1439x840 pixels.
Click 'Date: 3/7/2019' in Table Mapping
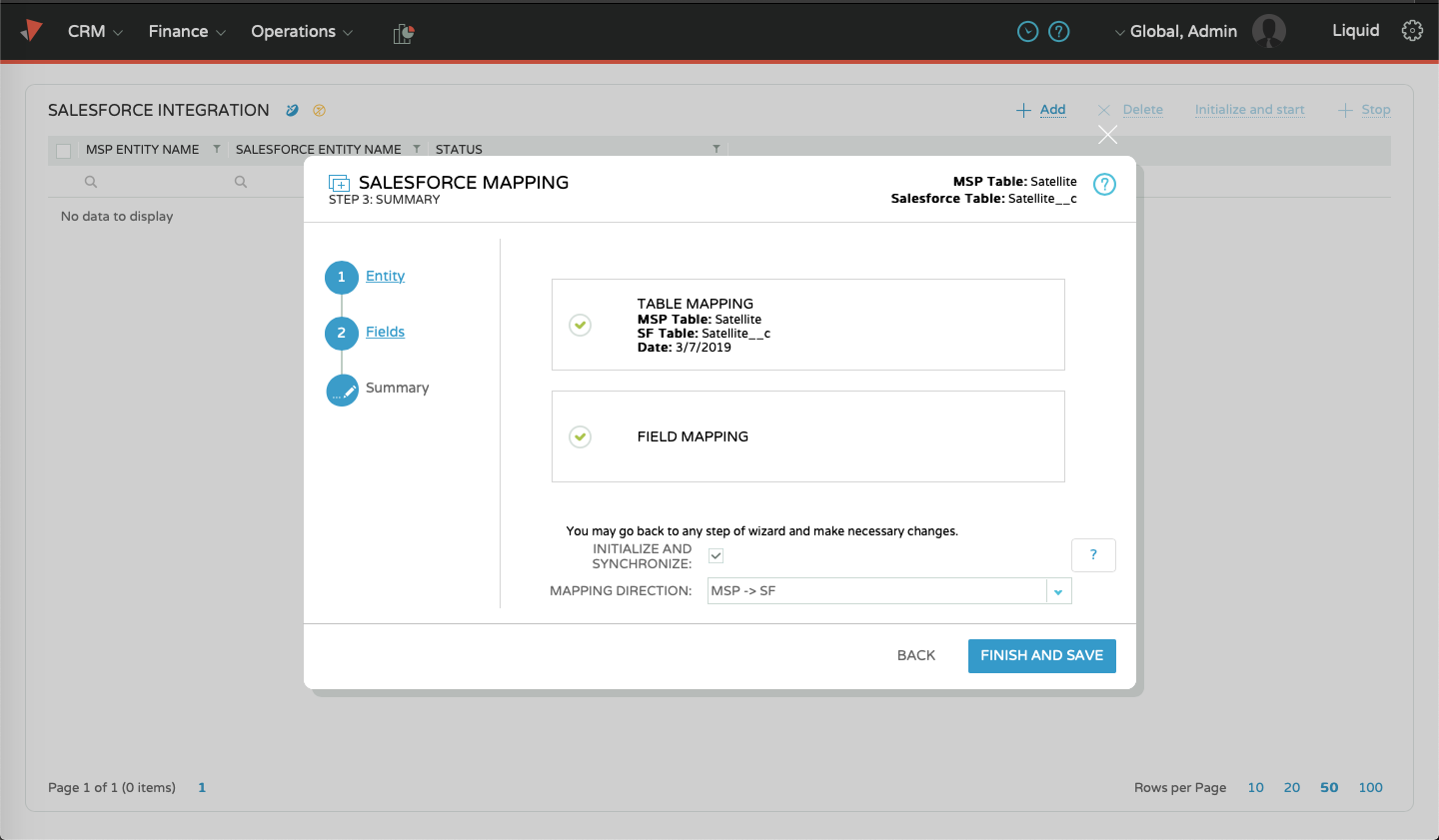click(x=685, y=348)
